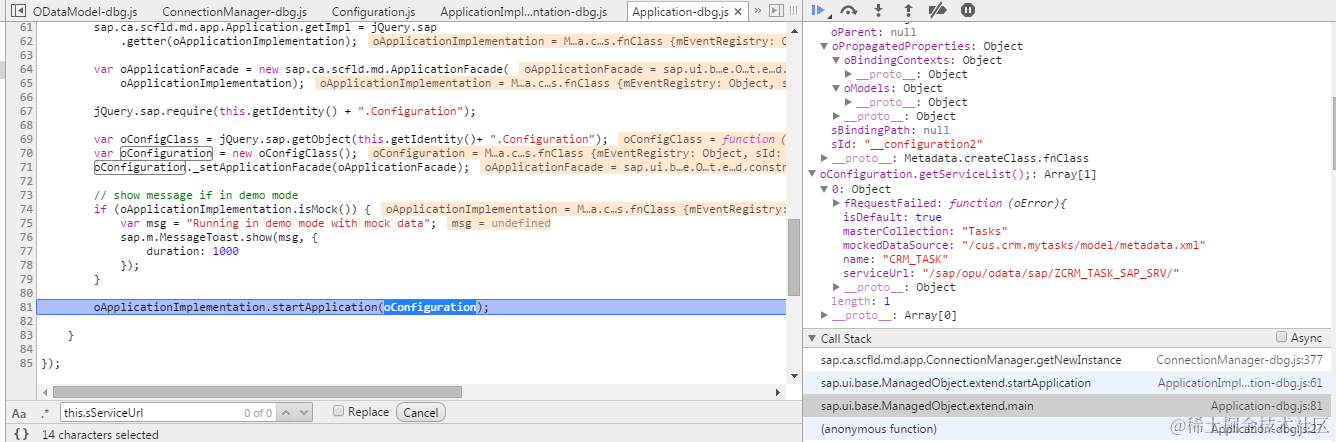Screen dimensions: 1336x442
Task: Open the Application-dbg.js:81 source link
Action: click(x=1266, y=406)
